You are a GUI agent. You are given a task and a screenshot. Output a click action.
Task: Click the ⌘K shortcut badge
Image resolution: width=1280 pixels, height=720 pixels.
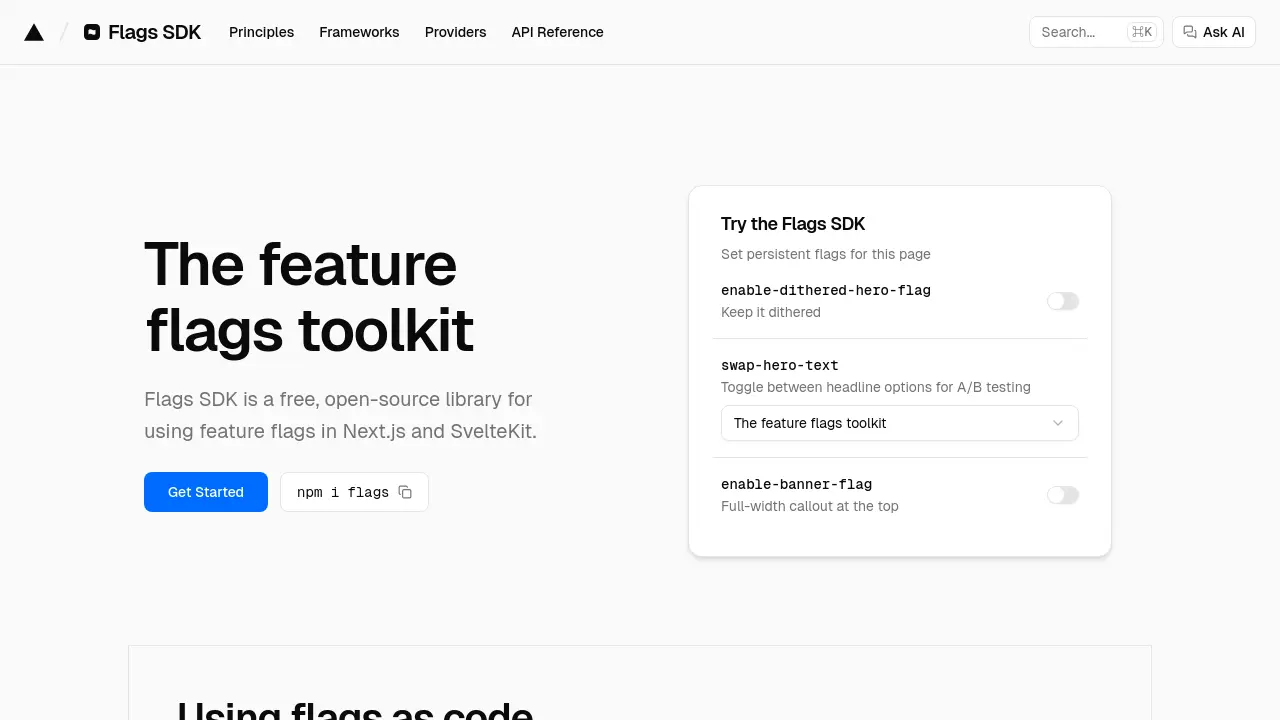pyautogui.click(x=1142, y=32)
